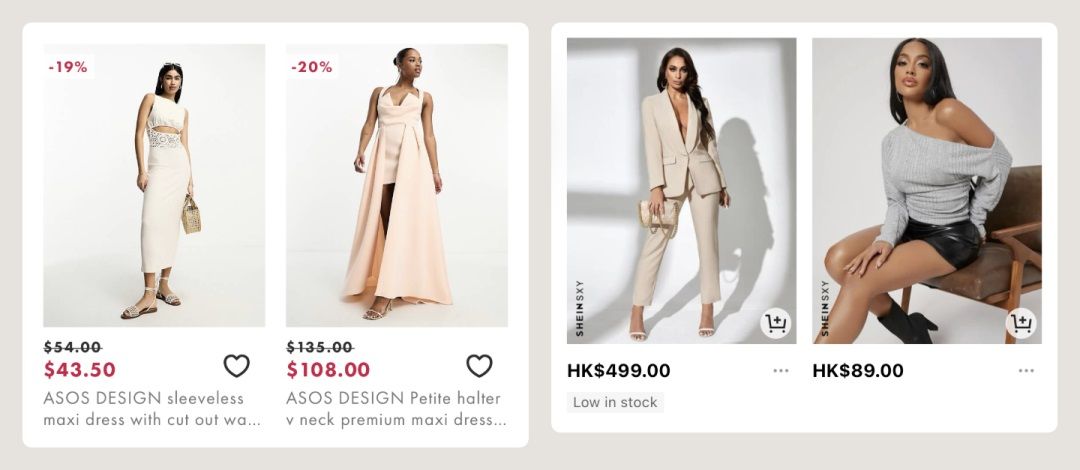
Task: Open more options for HK$499.00 item
Action: [780, 371]
